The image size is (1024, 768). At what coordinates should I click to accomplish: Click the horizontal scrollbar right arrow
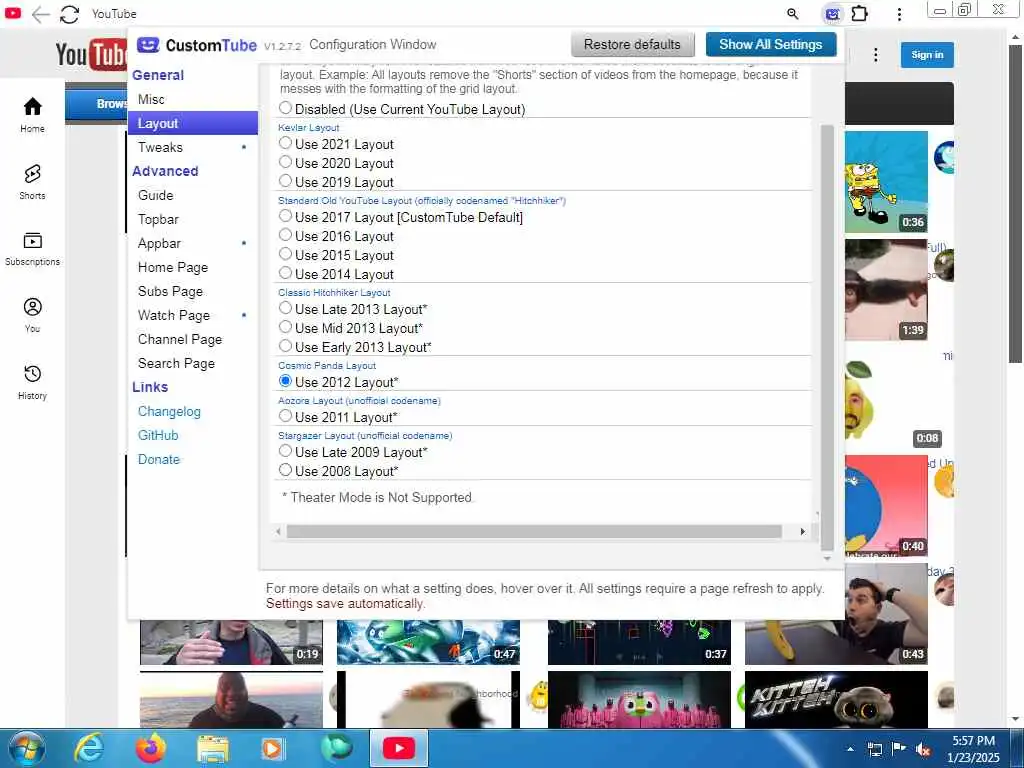coord(803,532)
